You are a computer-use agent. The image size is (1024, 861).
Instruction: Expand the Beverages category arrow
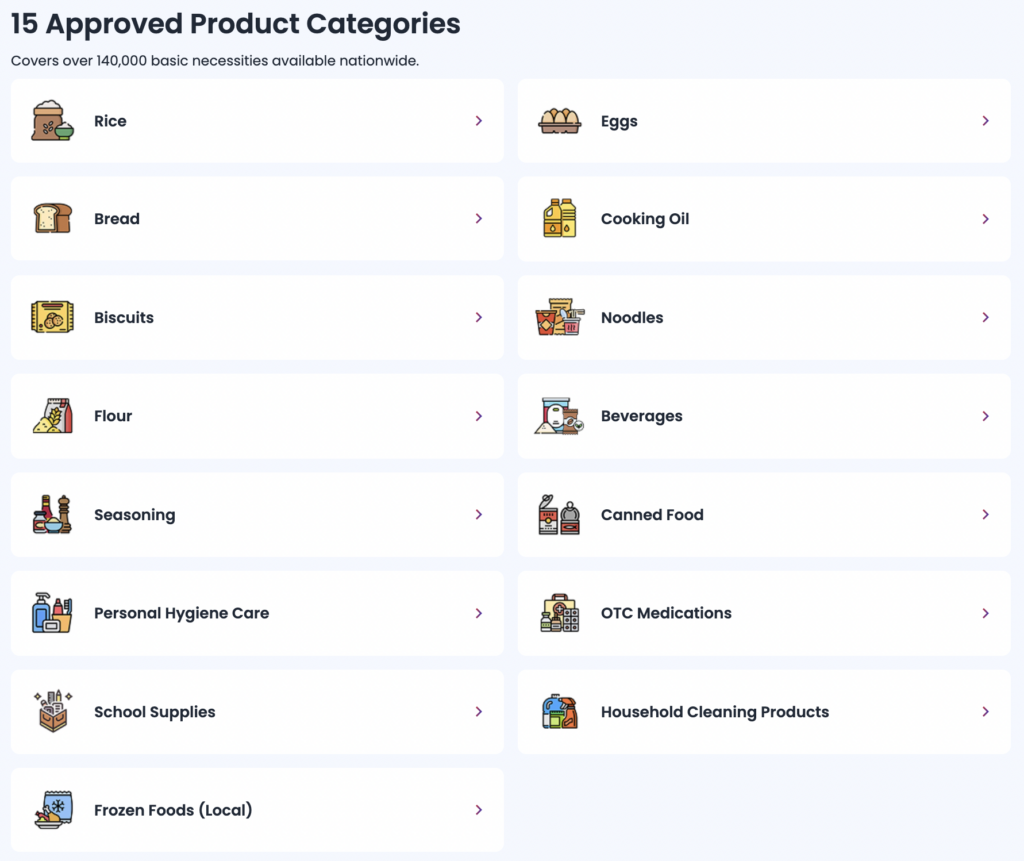986,416
